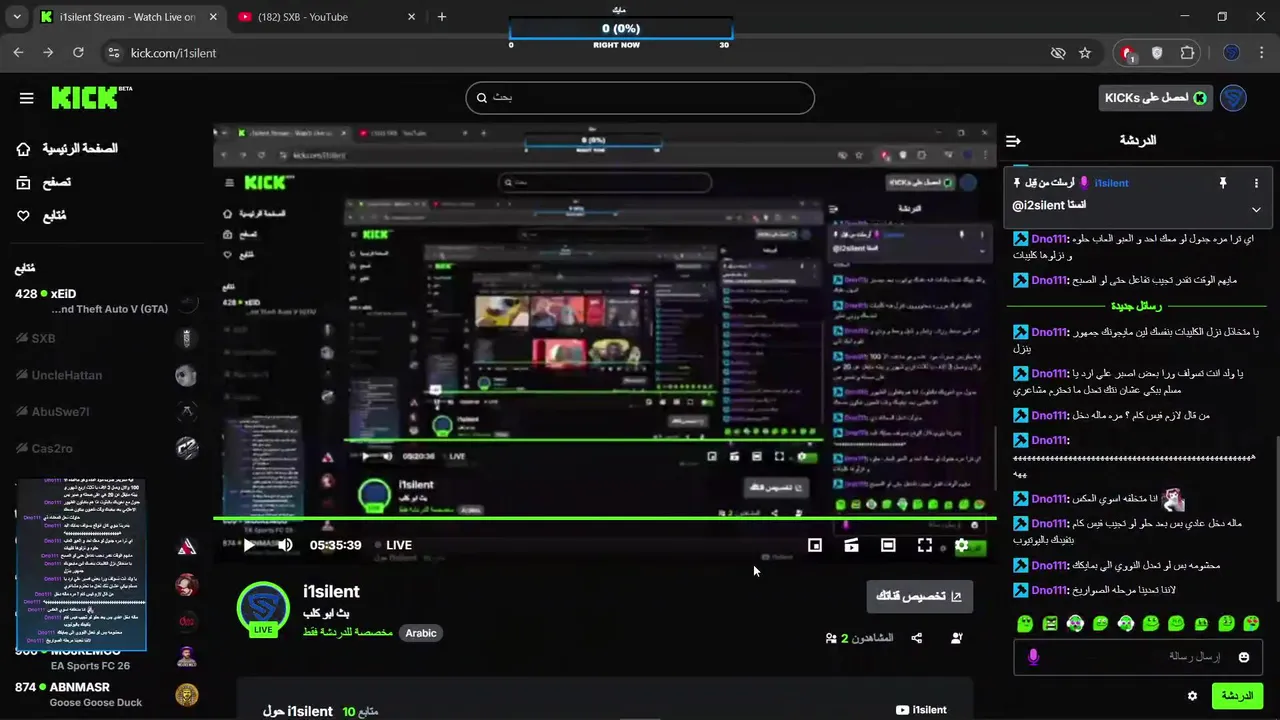Select the Arabic language tag

(421, 633)
